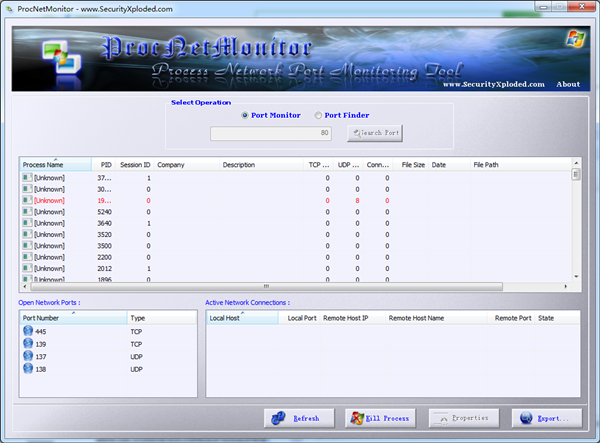Click process list horizontal scrollbar thumb

(266, 287)
